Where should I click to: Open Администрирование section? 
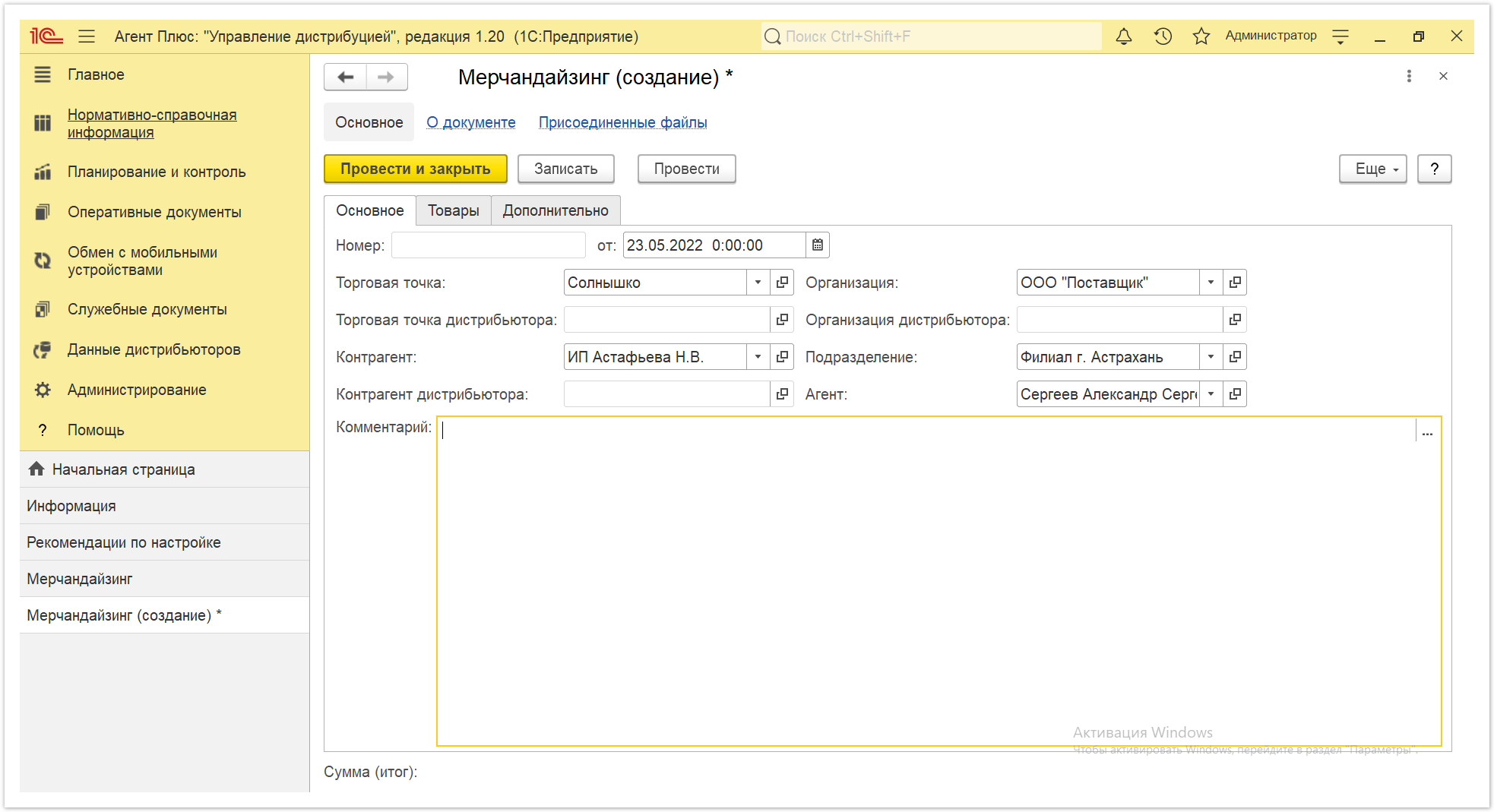click(164, 390)
